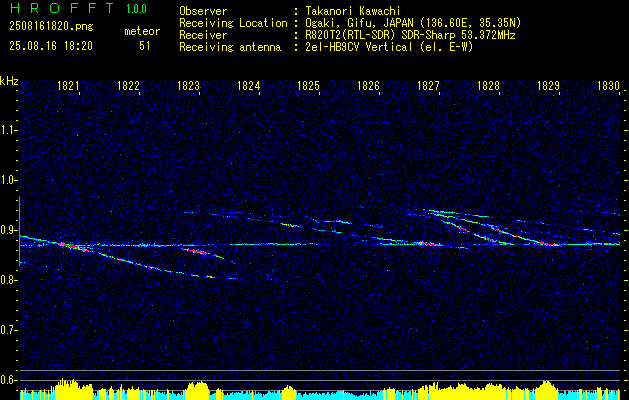The image size is (629, 400).
Task: Click the Ogaki, Gifu, JAPAN location text
Action: [413, 23]
